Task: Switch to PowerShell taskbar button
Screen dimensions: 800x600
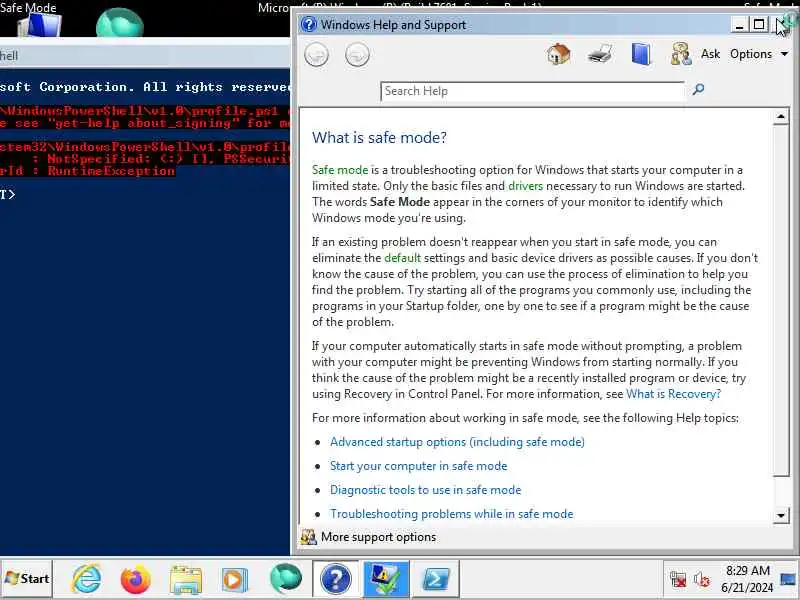Action: click(x=436, y=579)
